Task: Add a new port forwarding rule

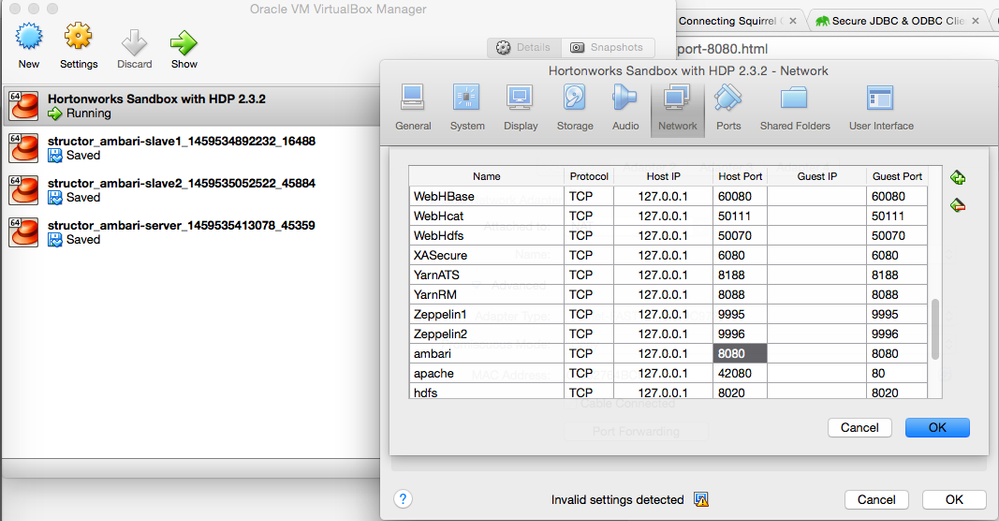Action: coord(958,178)
